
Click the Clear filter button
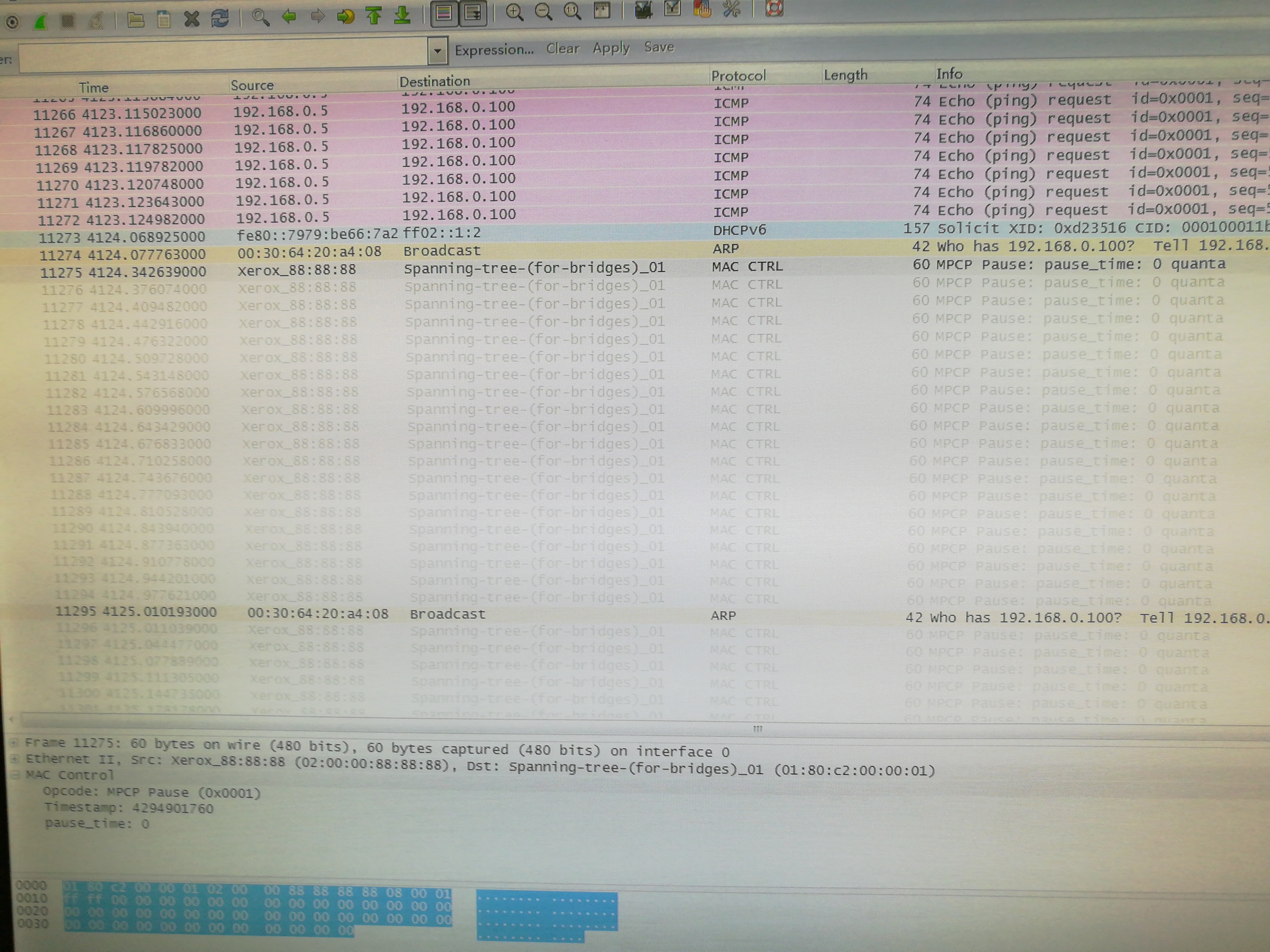point(562,49)
